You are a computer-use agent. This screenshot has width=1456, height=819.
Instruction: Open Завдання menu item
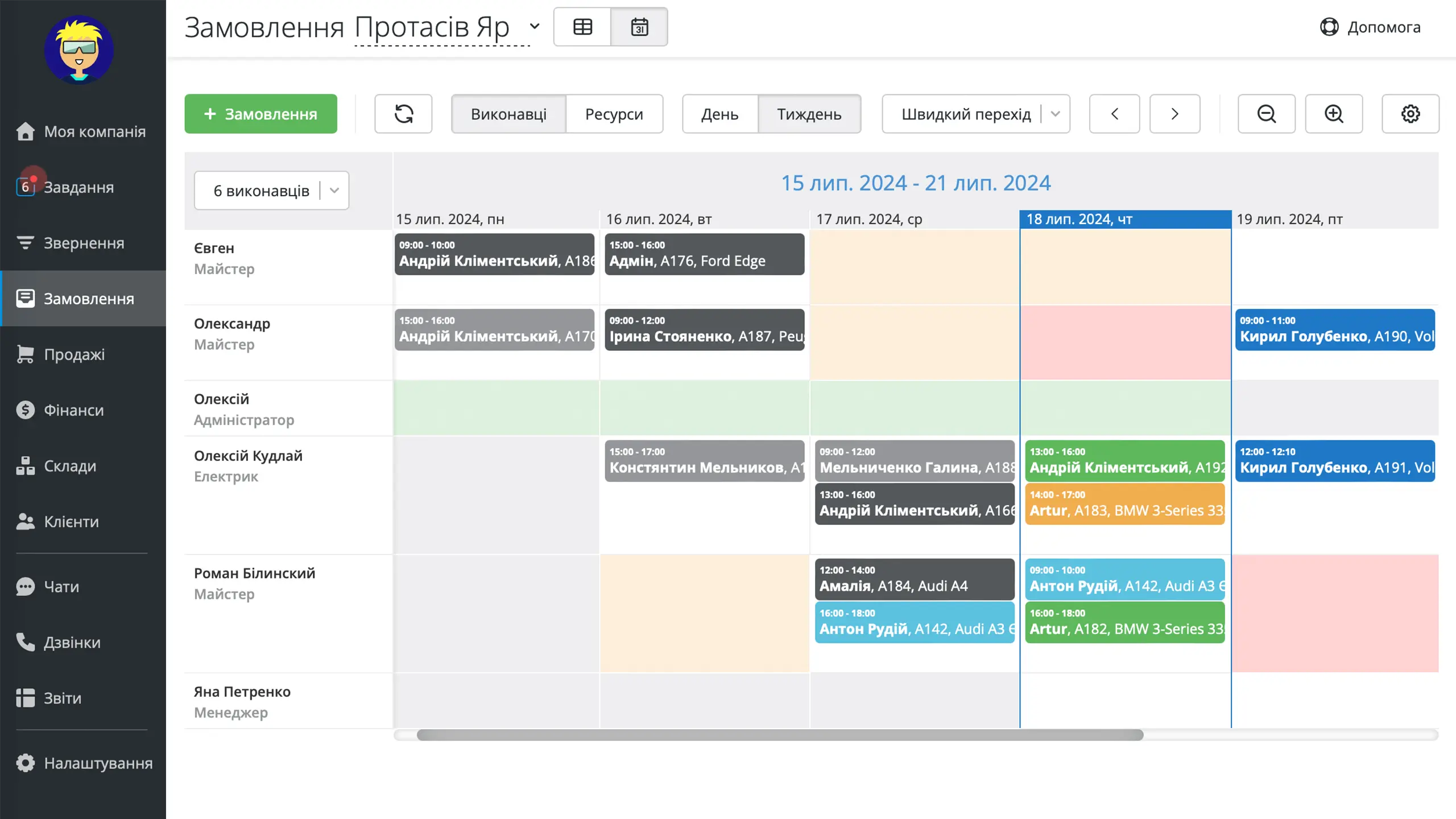(83, 187)
